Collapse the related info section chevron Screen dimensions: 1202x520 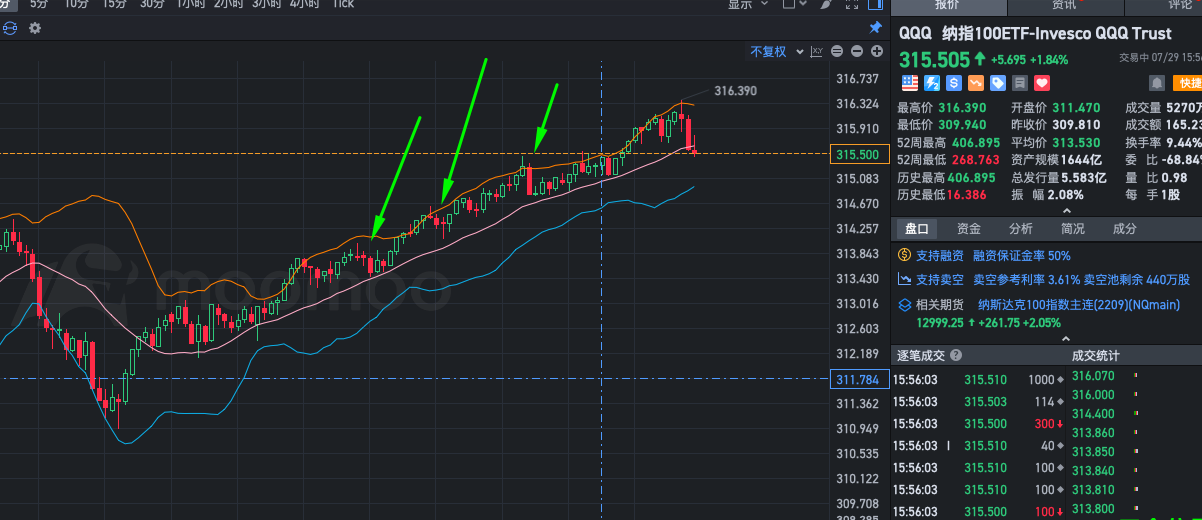tap(1066, 339)
